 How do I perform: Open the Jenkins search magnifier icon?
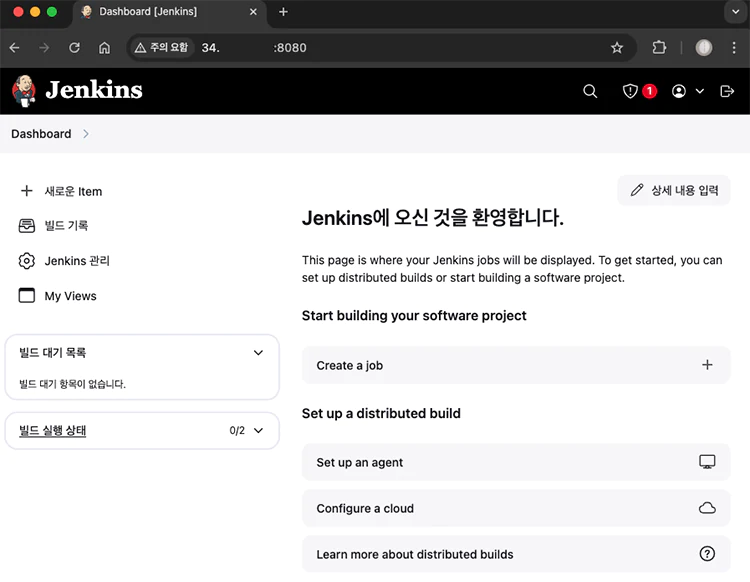point(590,91)
